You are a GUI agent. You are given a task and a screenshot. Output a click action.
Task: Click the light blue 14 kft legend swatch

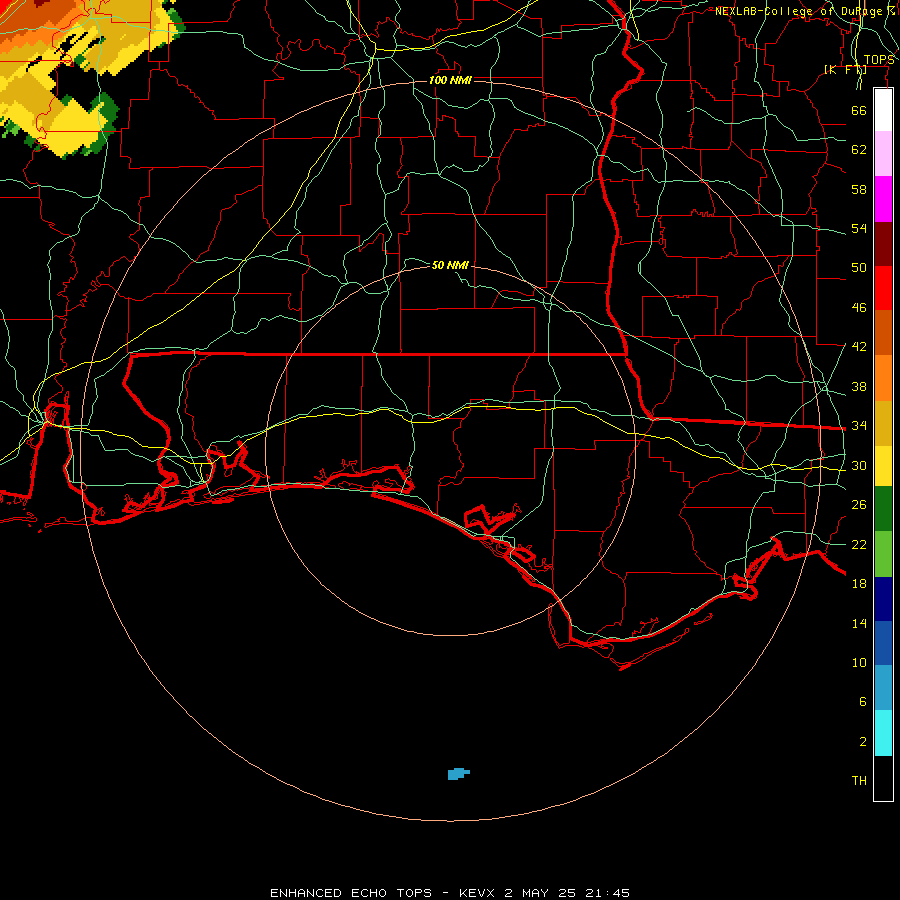(883, 688)
